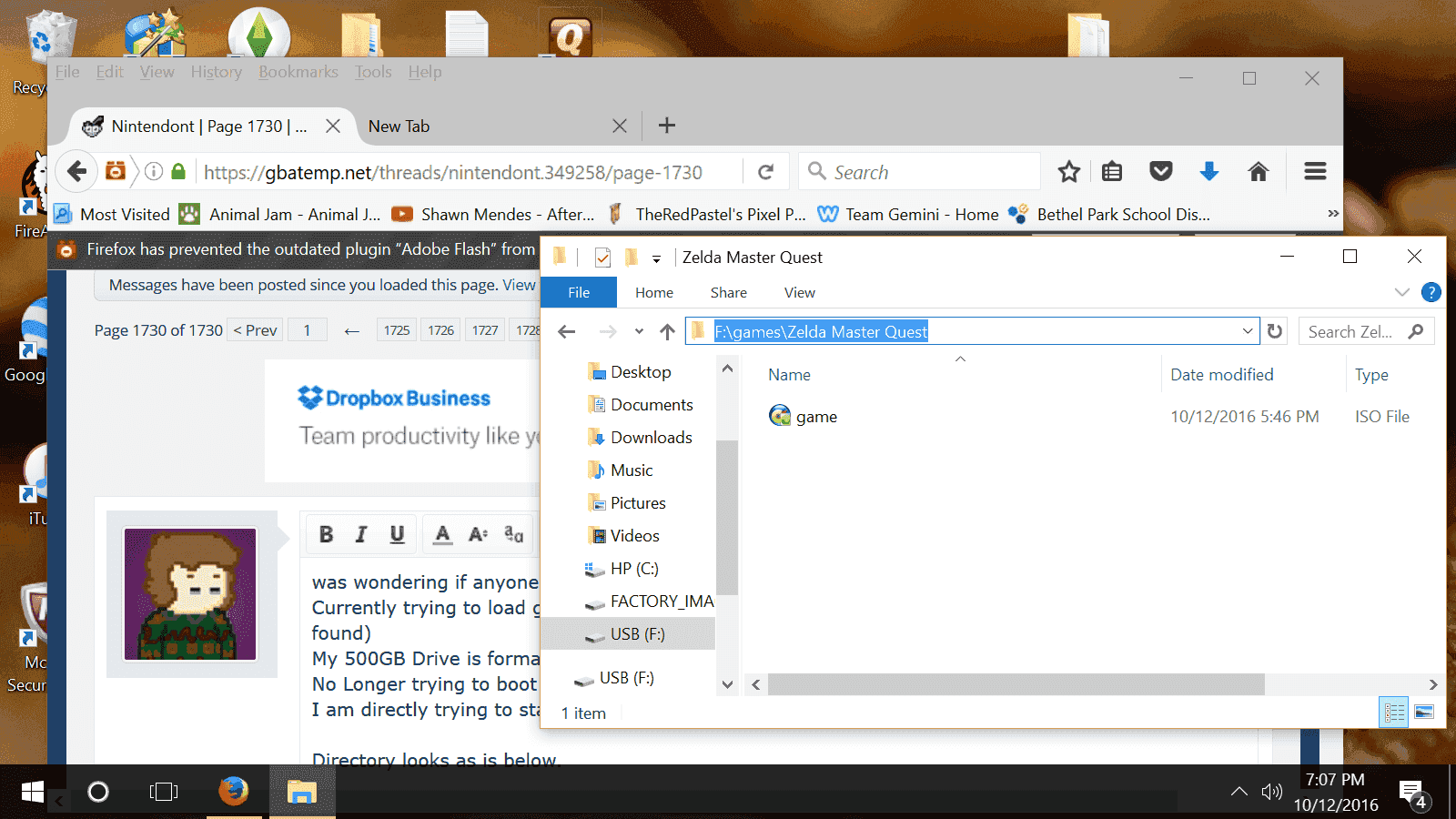Open the Firefox Bookmarks menu

coord(298,72)
